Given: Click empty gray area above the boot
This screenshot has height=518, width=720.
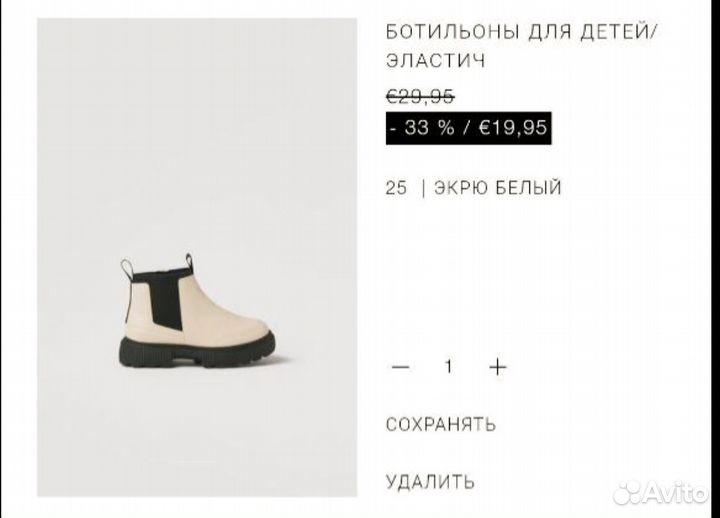Looking at the screenshot, I should (197, 129).
